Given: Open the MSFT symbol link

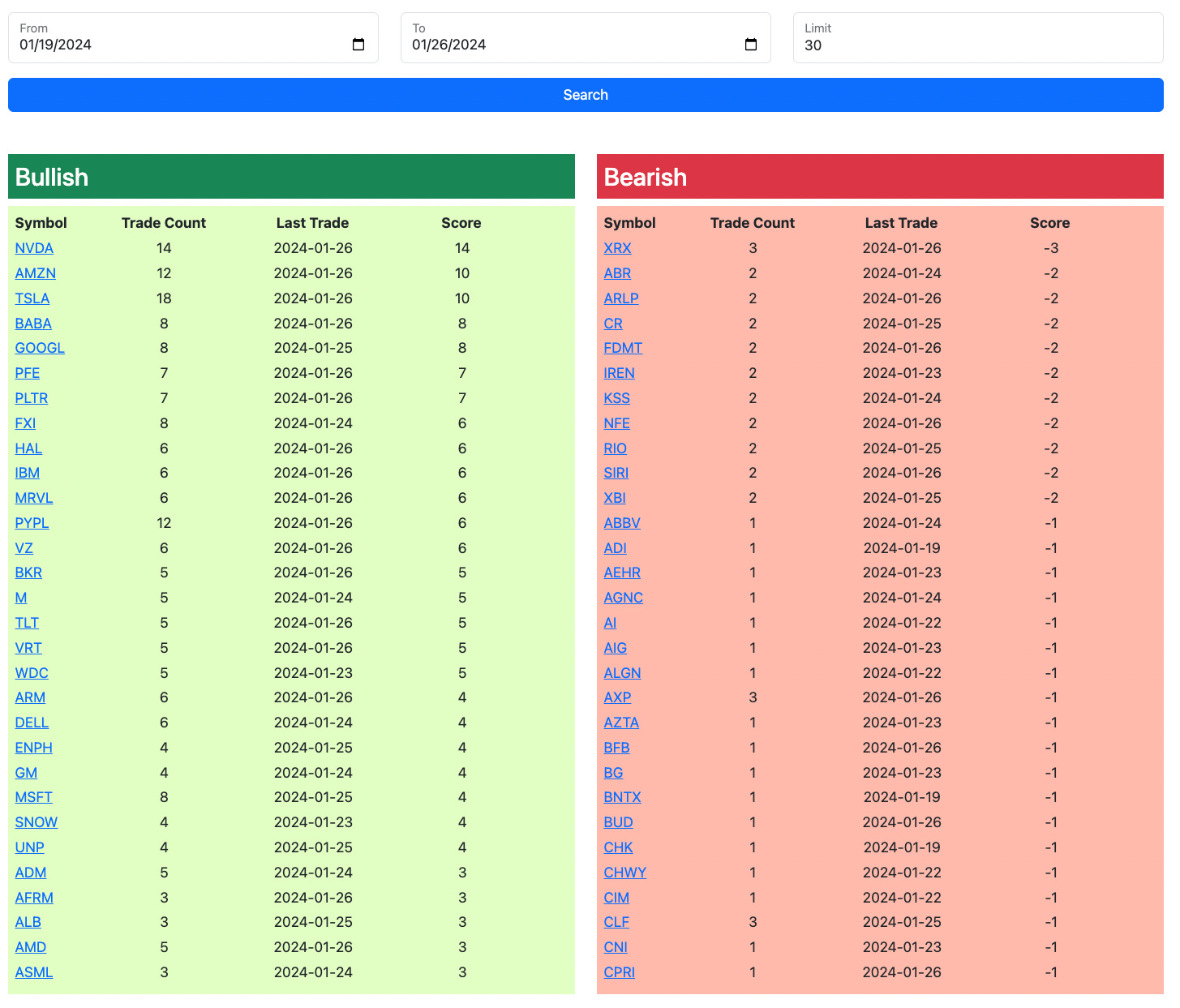Looking at the screenshot, I should pos(34,797).
